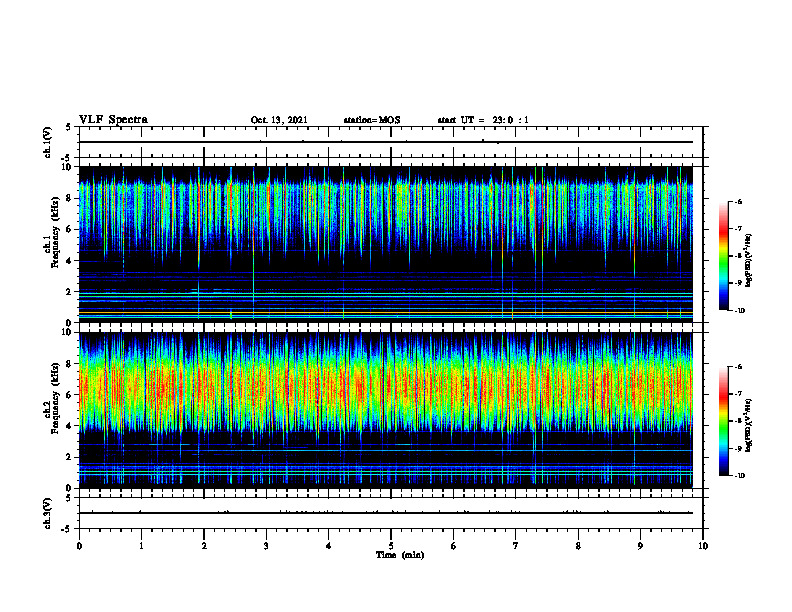The image size is (792, 612).
Task: Click the "-10" label on ch.2 color bar
Action: (x=740, y=476)
